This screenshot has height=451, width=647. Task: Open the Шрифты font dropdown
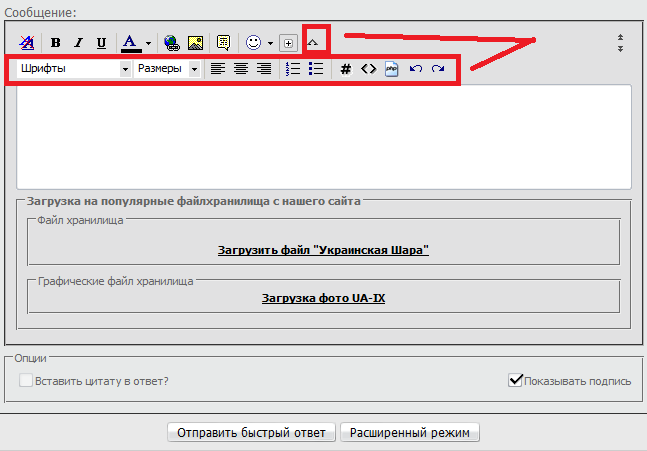tap(74, 68)
